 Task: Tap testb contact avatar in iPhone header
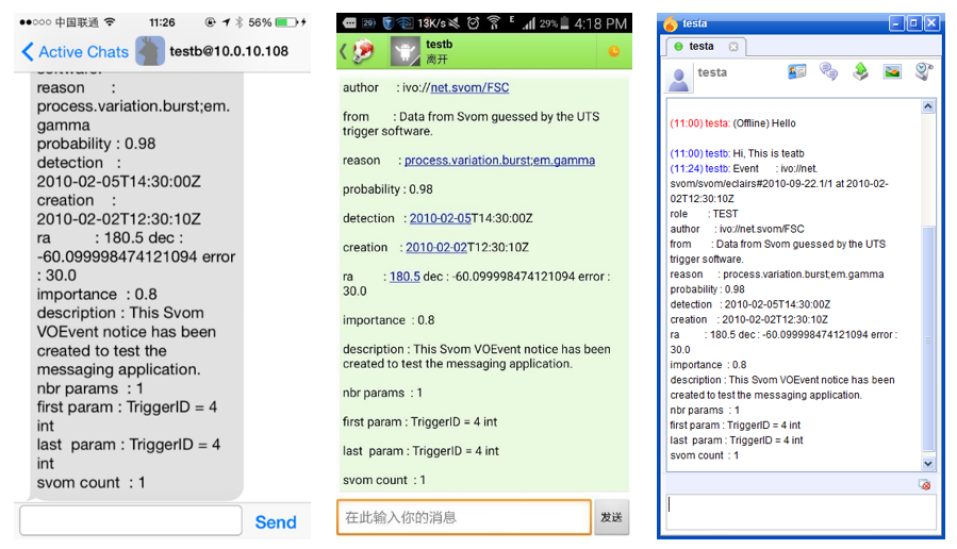tap(150, 51)
